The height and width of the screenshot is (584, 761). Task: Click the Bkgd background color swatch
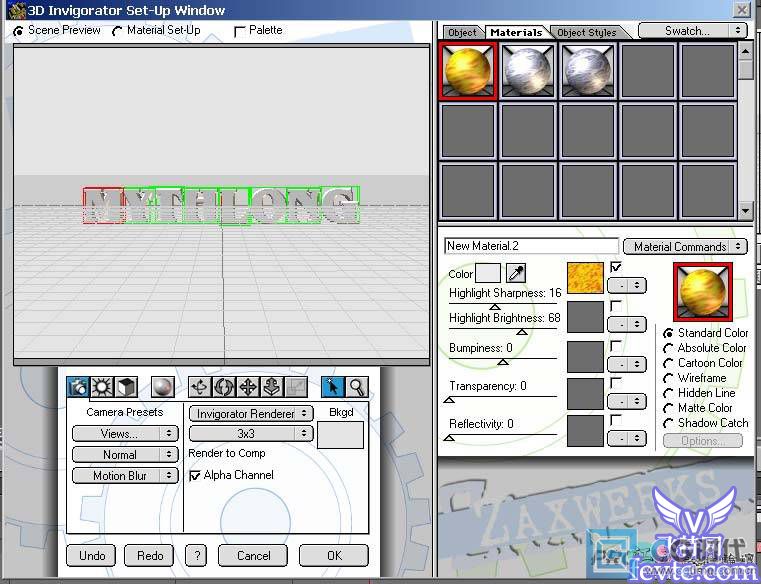[340, 435]
